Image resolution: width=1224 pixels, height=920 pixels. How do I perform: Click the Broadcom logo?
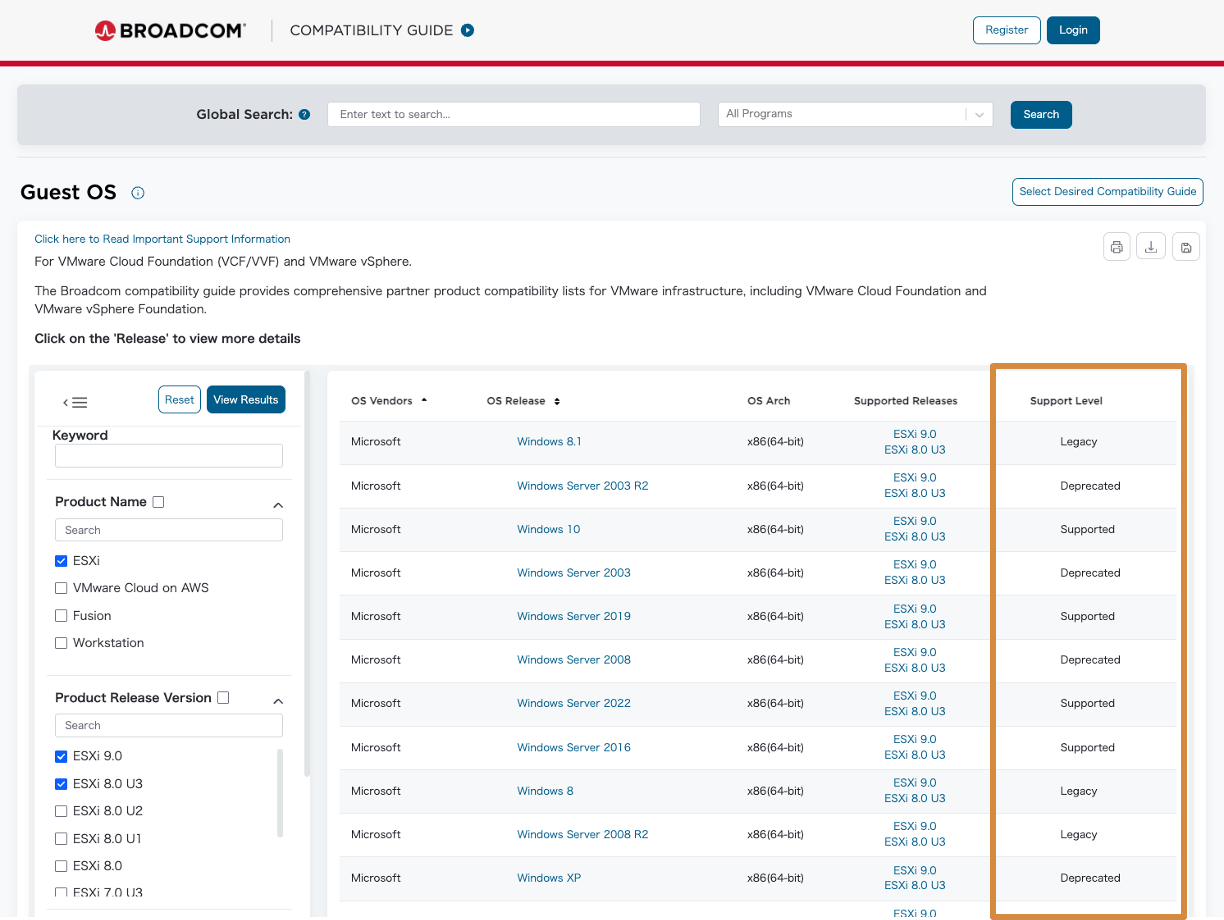pos(168,30)
